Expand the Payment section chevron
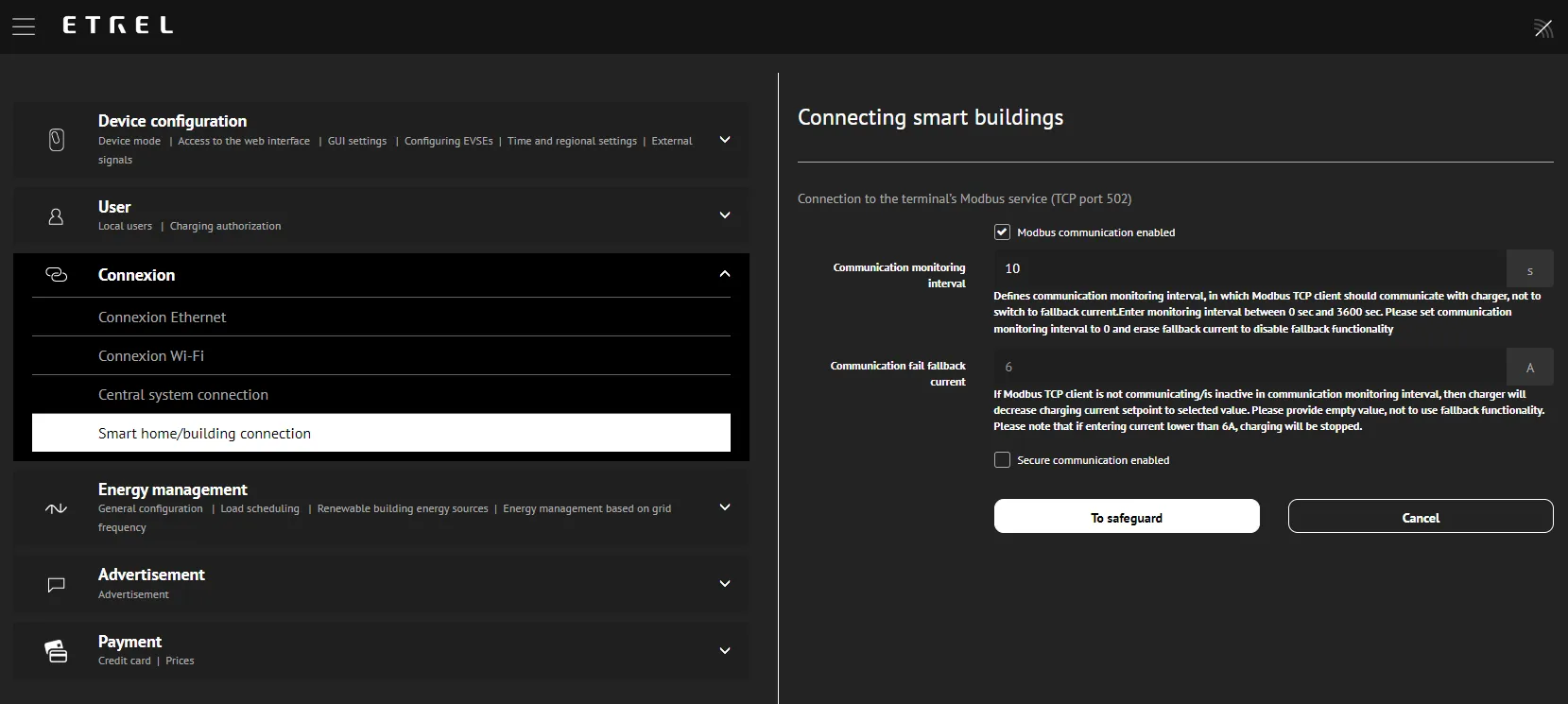 coord(725,651)
